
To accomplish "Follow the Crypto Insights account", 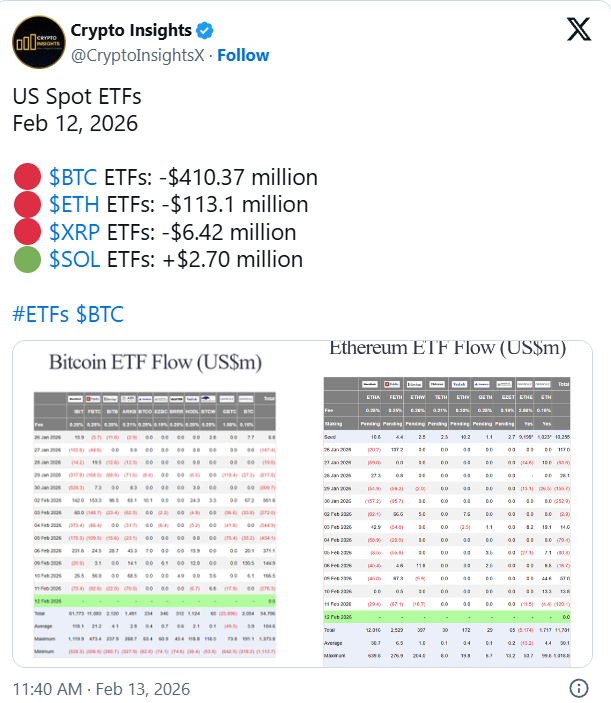I will 243,53.
